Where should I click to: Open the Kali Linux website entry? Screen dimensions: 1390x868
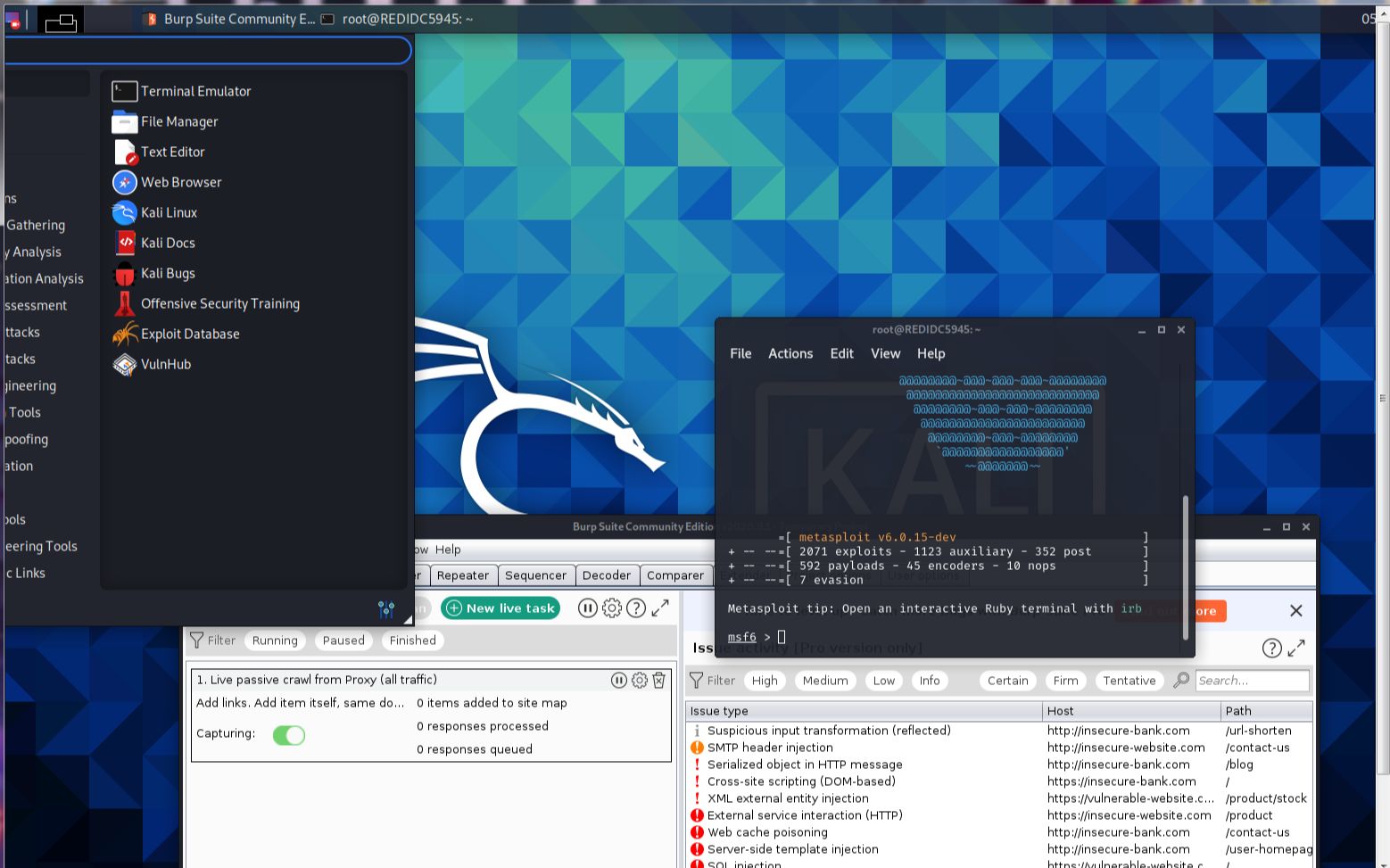tap(154, 212)
